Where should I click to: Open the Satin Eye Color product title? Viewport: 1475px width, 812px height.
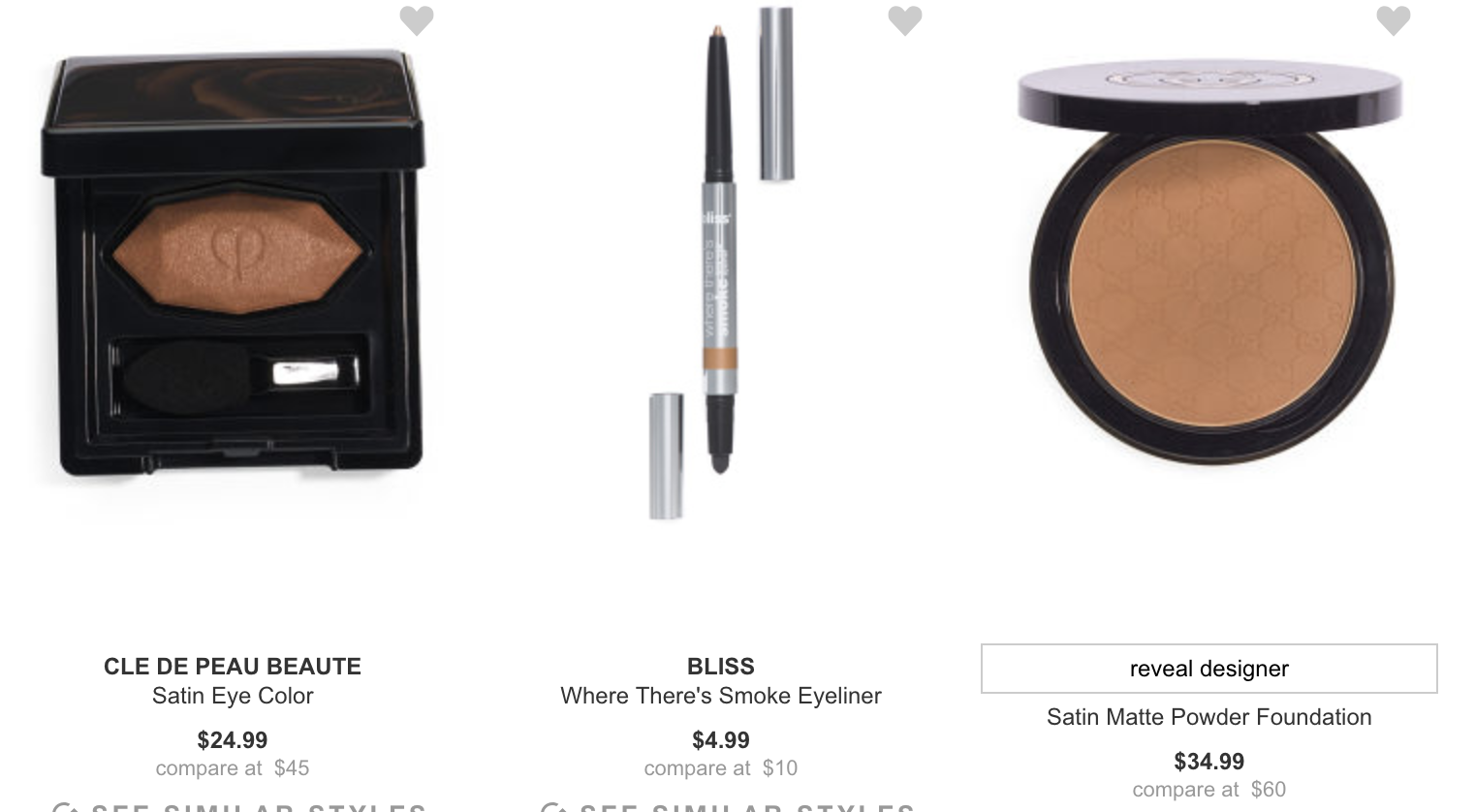[x=233, y=696]
